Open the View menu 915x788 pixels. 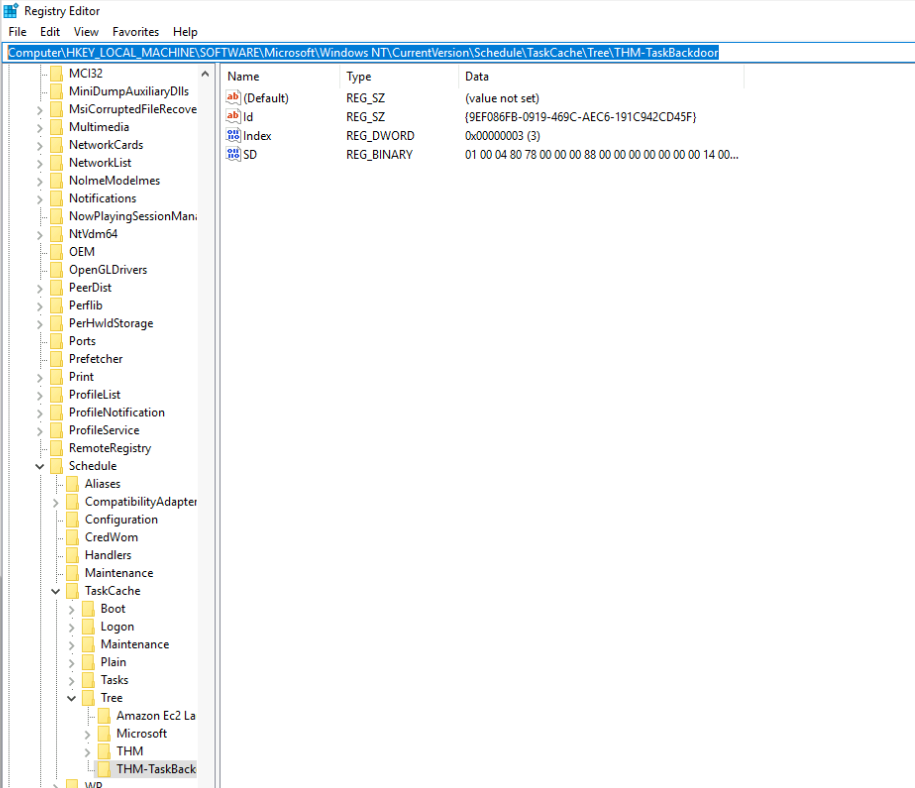(x=86, y=32)
